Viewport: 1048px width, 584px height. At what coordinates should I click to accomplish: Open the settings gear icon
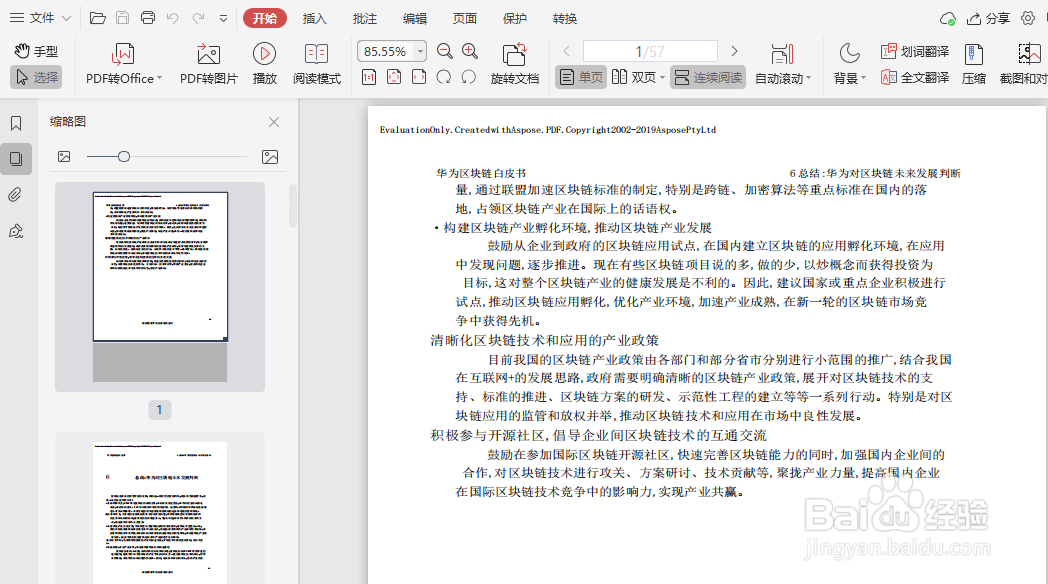[1028, 19]
